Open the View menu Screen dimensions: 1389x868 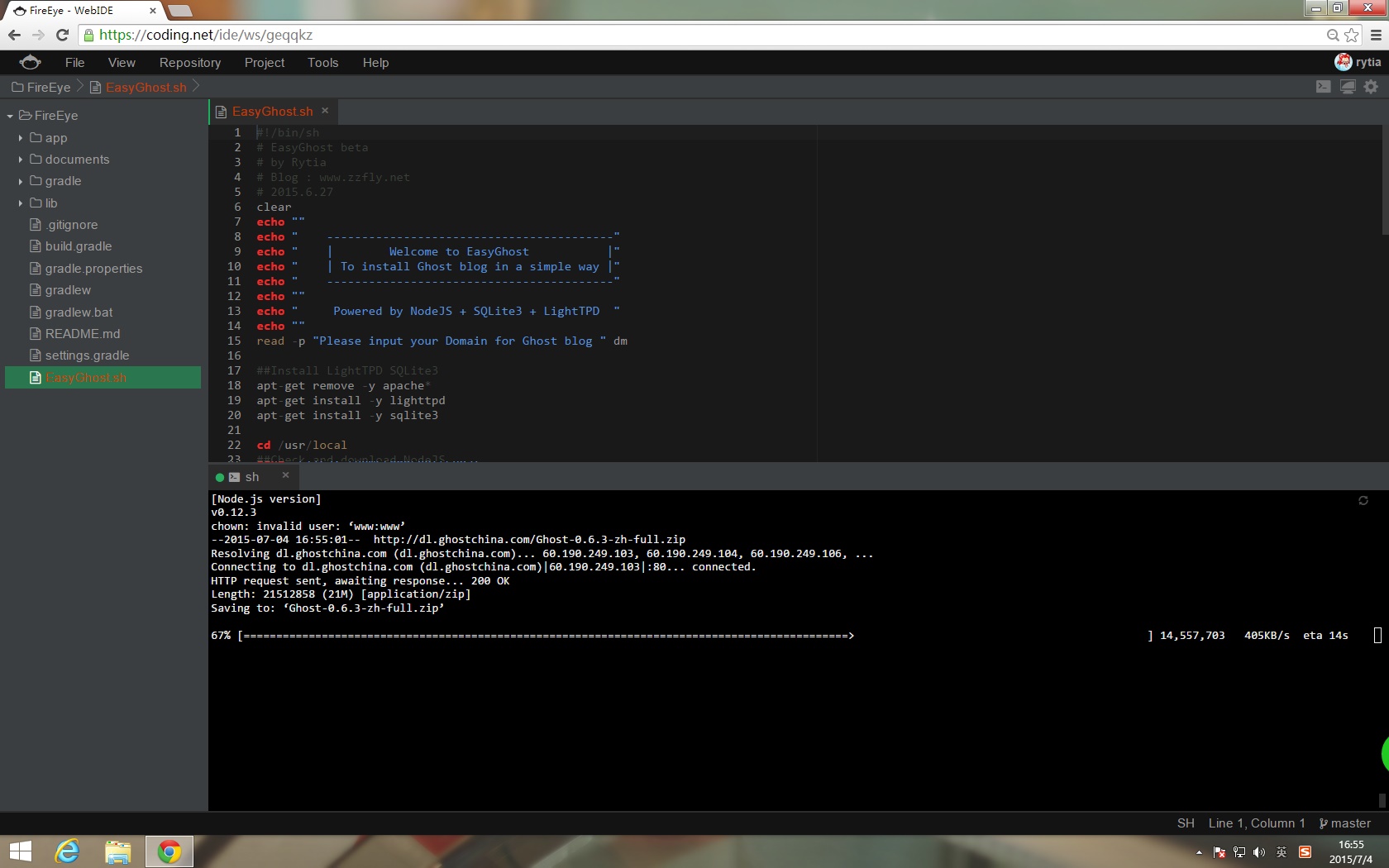click(122, 63)
